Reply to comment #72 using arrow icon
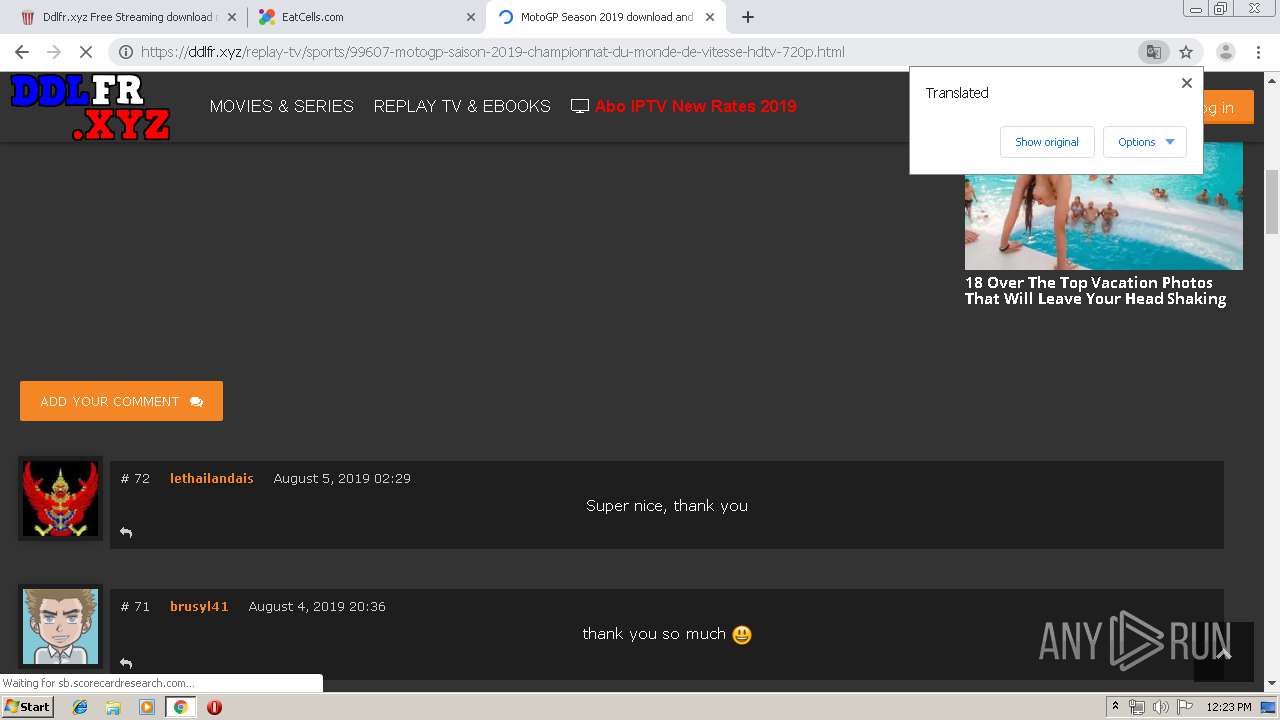The image size is (1280, 720). 126,532
